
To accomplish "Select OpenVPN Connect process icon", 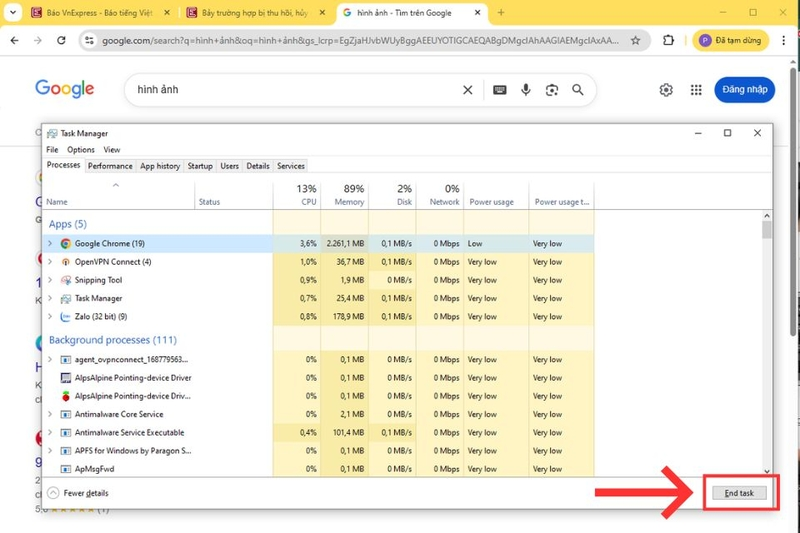I will (66, 262).
